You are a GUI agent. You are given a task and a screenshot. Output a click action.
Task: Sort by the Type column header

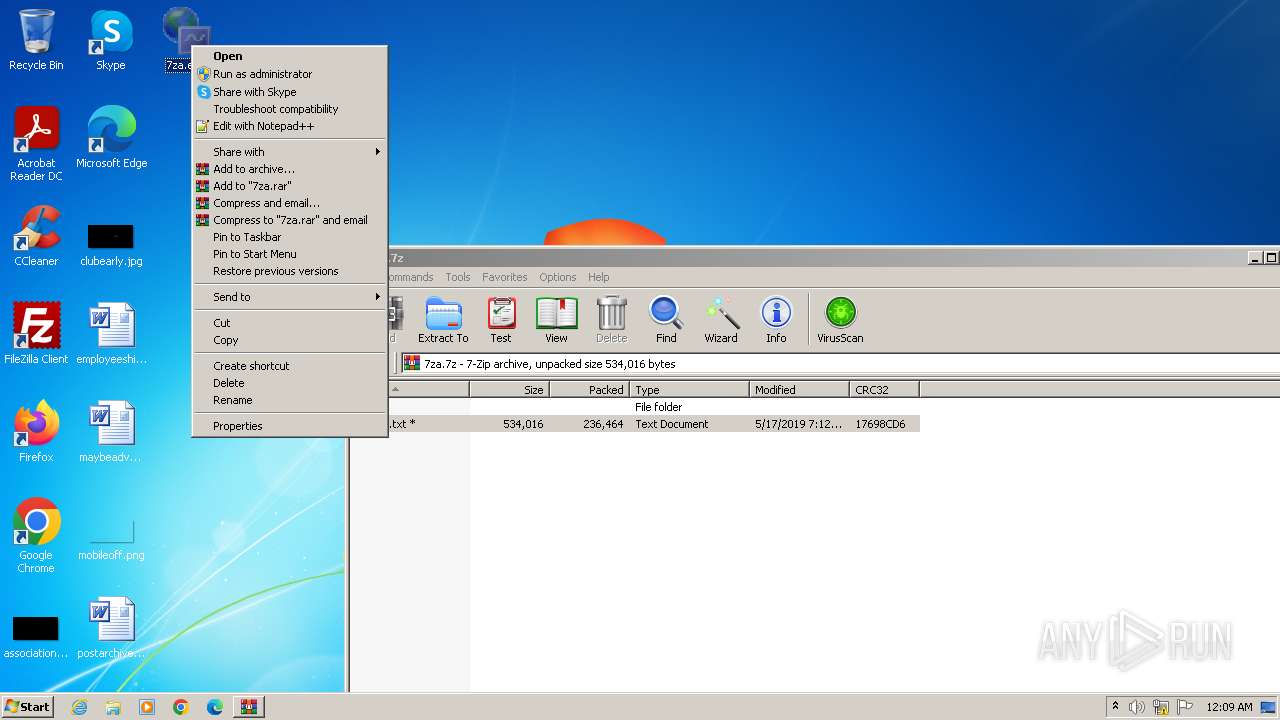(690, 390)
